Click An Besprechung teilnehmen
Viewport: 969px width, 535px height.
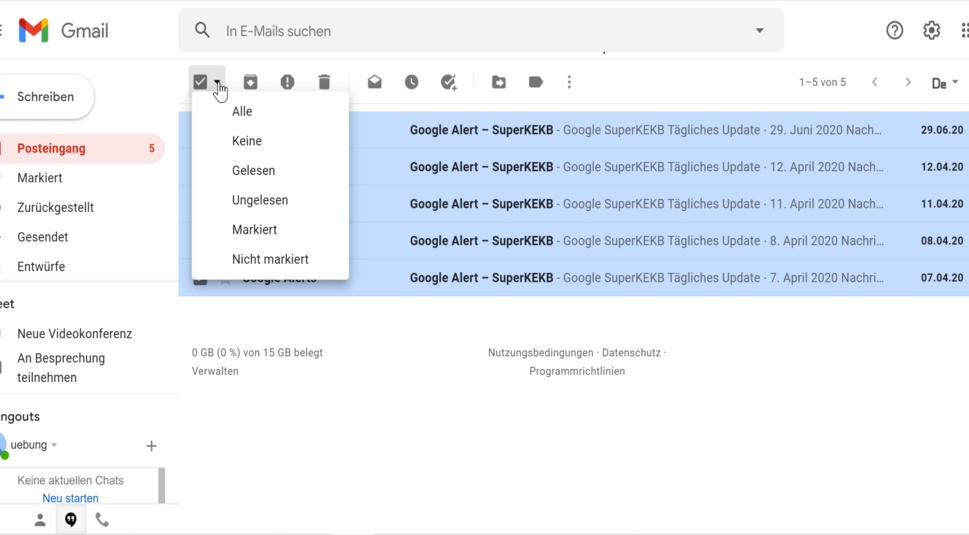point(61,368)
